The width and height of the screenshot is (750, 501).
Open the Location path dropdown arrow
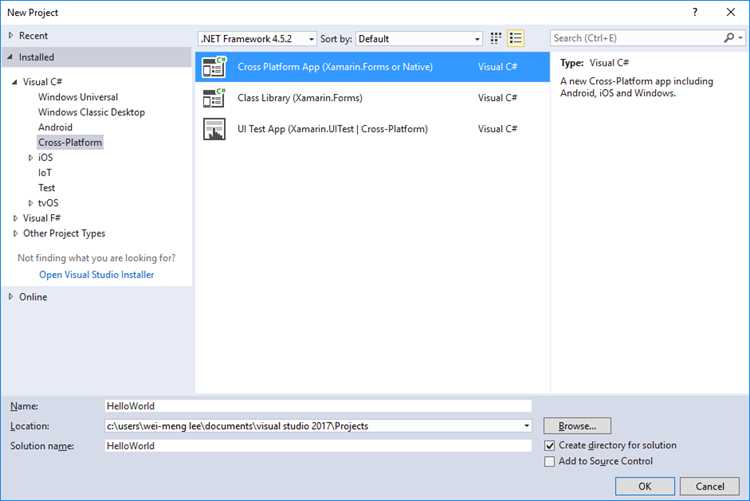point(526,426)
